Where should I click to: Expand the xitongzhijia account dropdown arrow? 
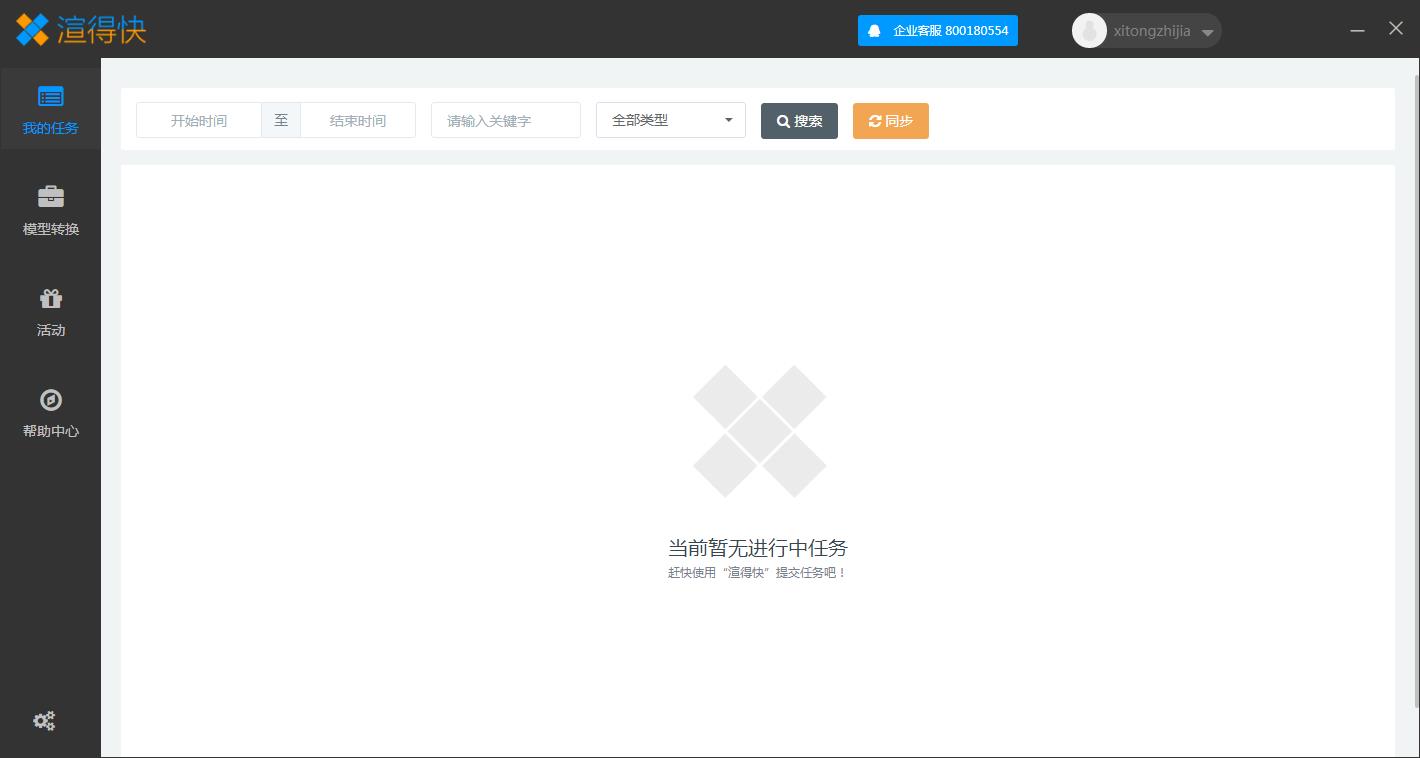(x=1207, y=32)
